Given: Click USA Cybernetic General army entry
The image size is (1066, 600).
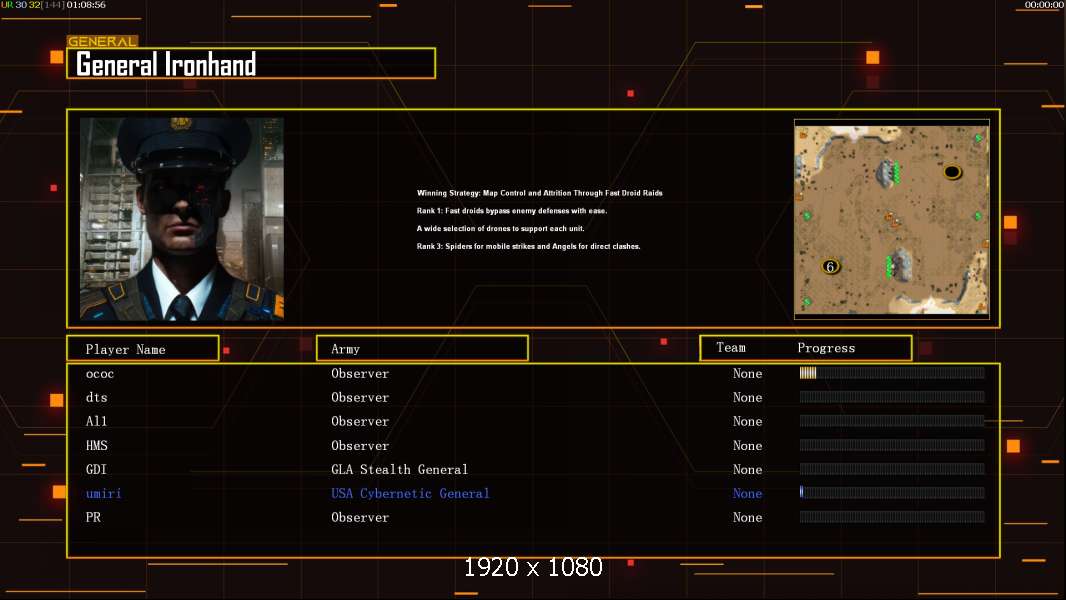Looking at the screenshot, I should click(410, 493).
